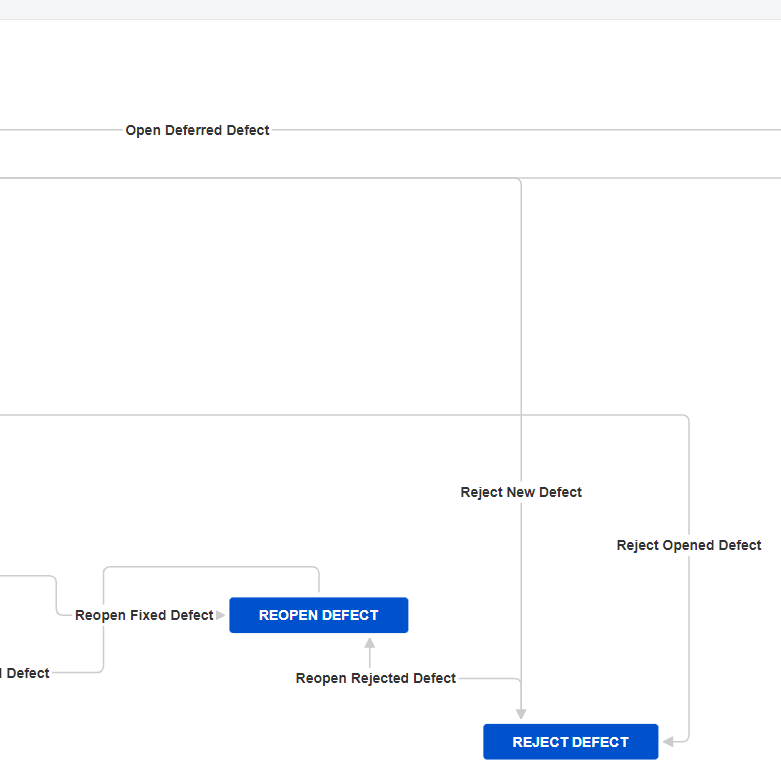Screen dimensions: 781x777
Task: Click the left-pointing arrowhead beside REJECT DEFECT
Action: (x=668, y=742)
